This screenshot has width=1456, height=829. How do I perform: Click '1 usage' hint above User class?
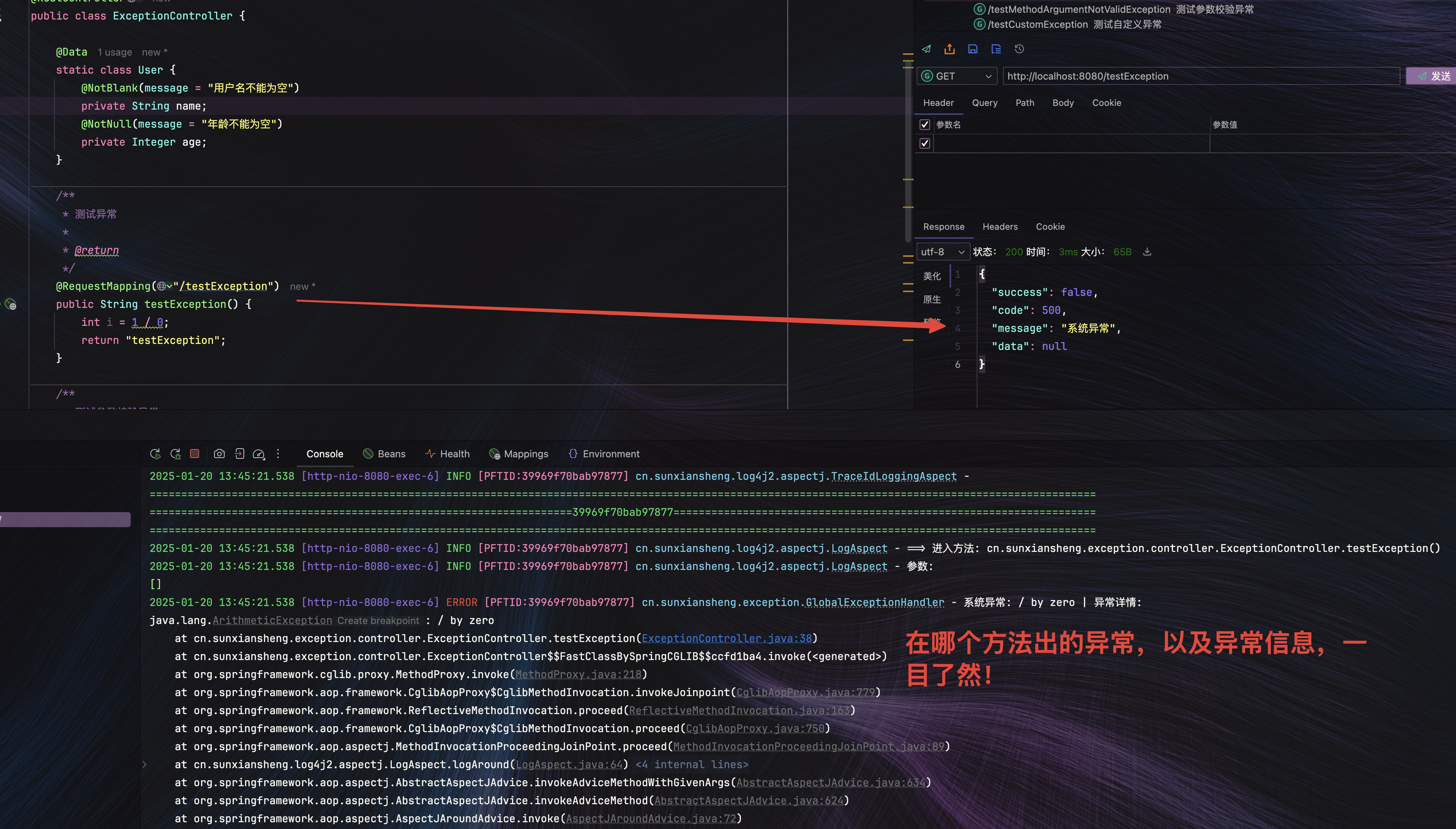pyautogui.click(x=115, y=53)
